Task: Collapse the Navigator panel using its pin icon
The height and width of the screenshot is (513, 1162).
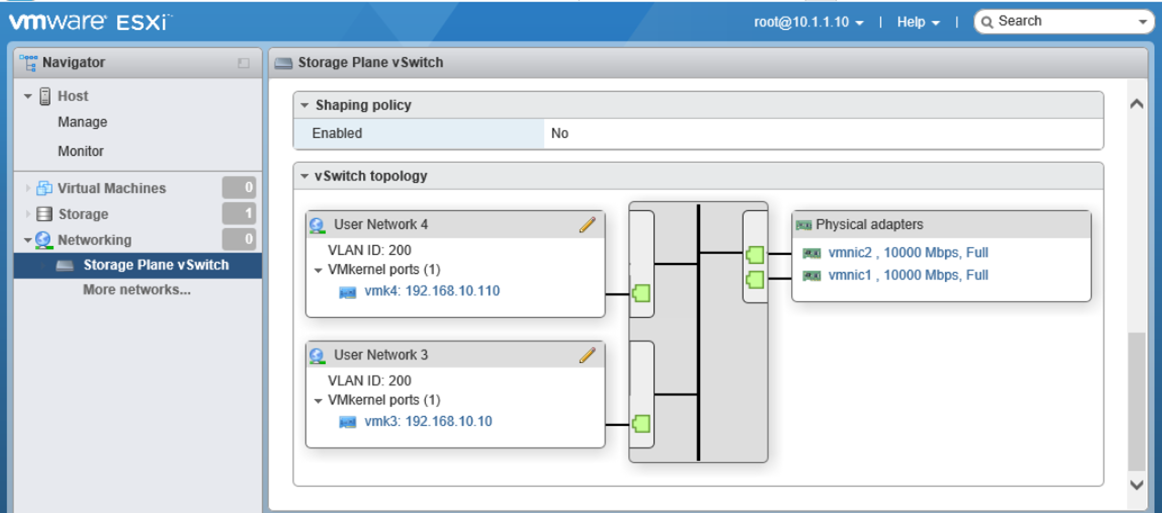Action: click(243, 63)
